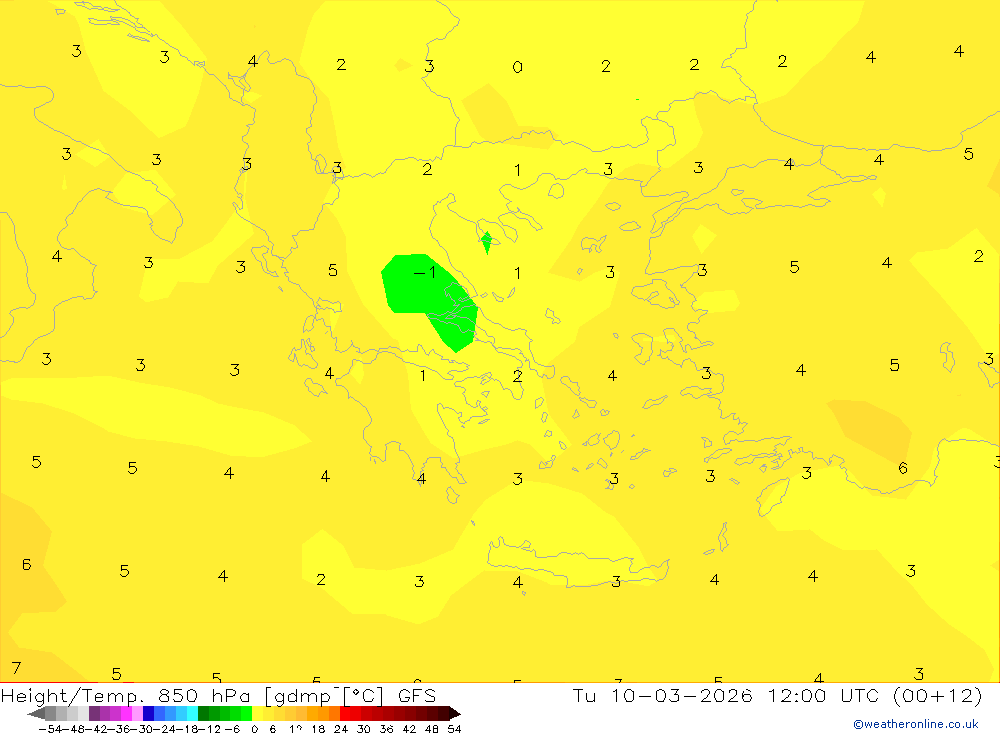The height and width of the screenshot is (733, 1000).
Task: Click the 7 temperature value on the map
Action: 17,668
